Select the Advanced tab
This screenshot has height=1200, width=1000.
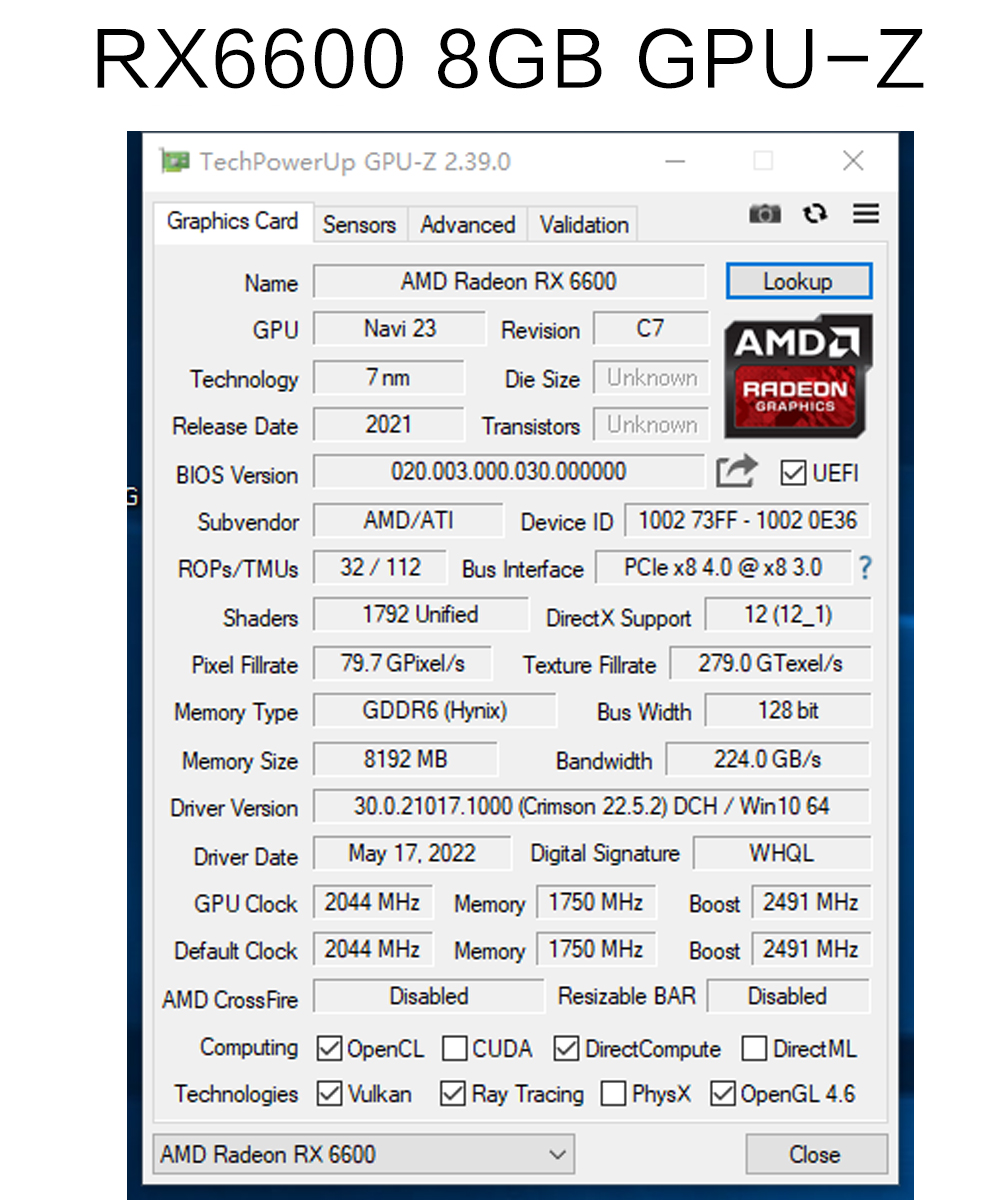(x=467, y=224)
